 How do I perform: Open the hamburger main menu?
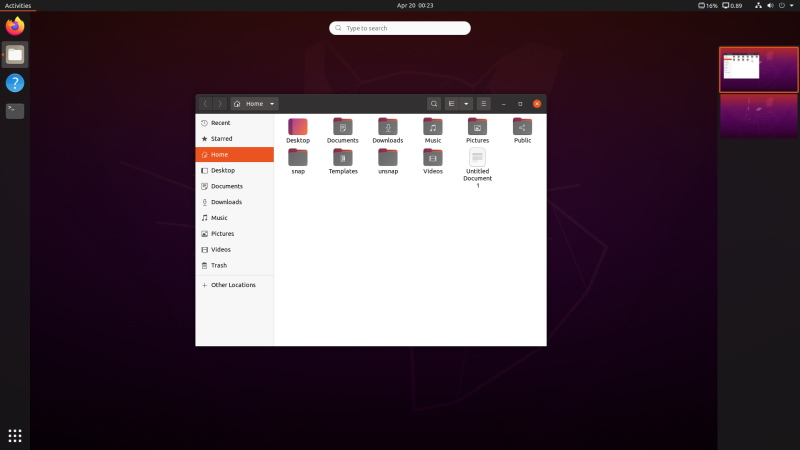coord(484,104)
